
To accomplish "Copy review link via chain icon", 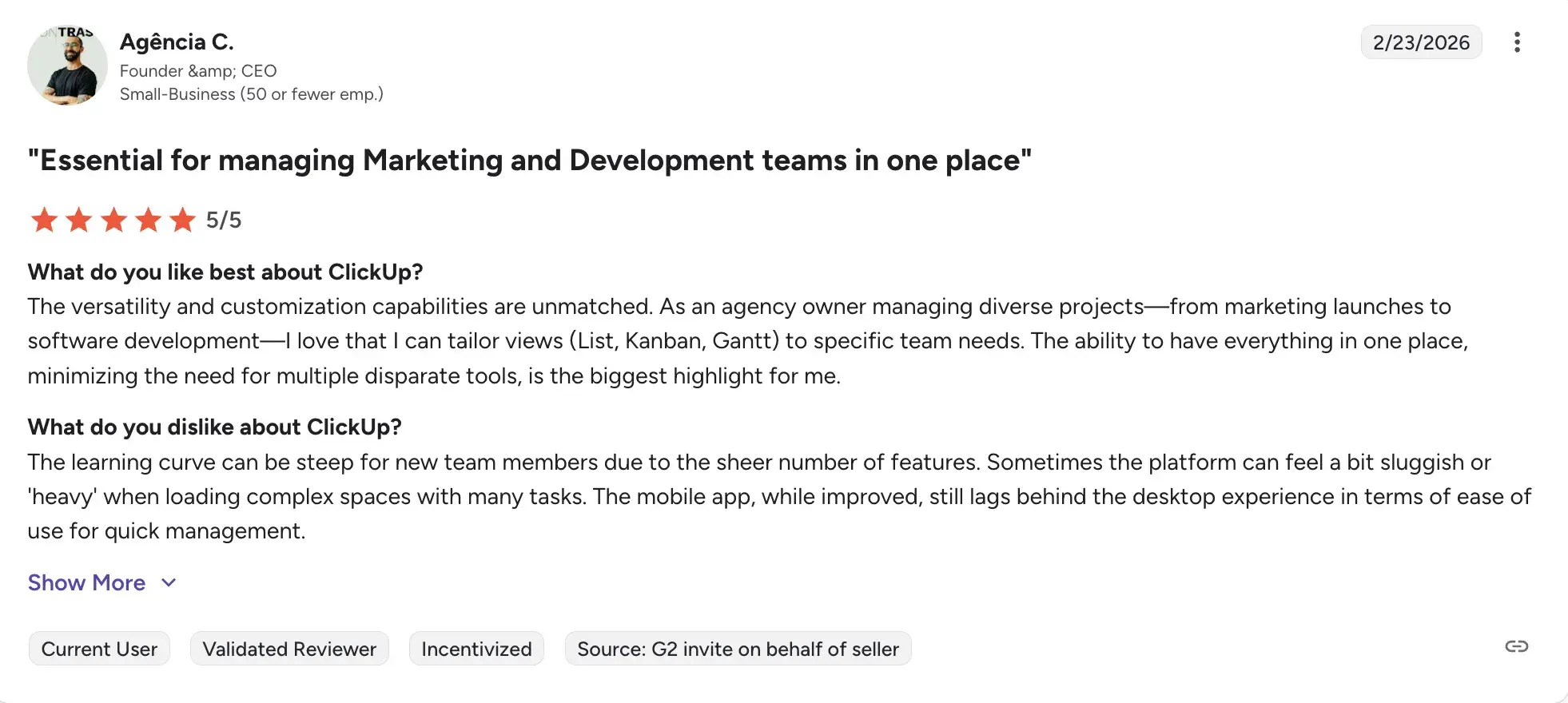I will (1516, 646).
